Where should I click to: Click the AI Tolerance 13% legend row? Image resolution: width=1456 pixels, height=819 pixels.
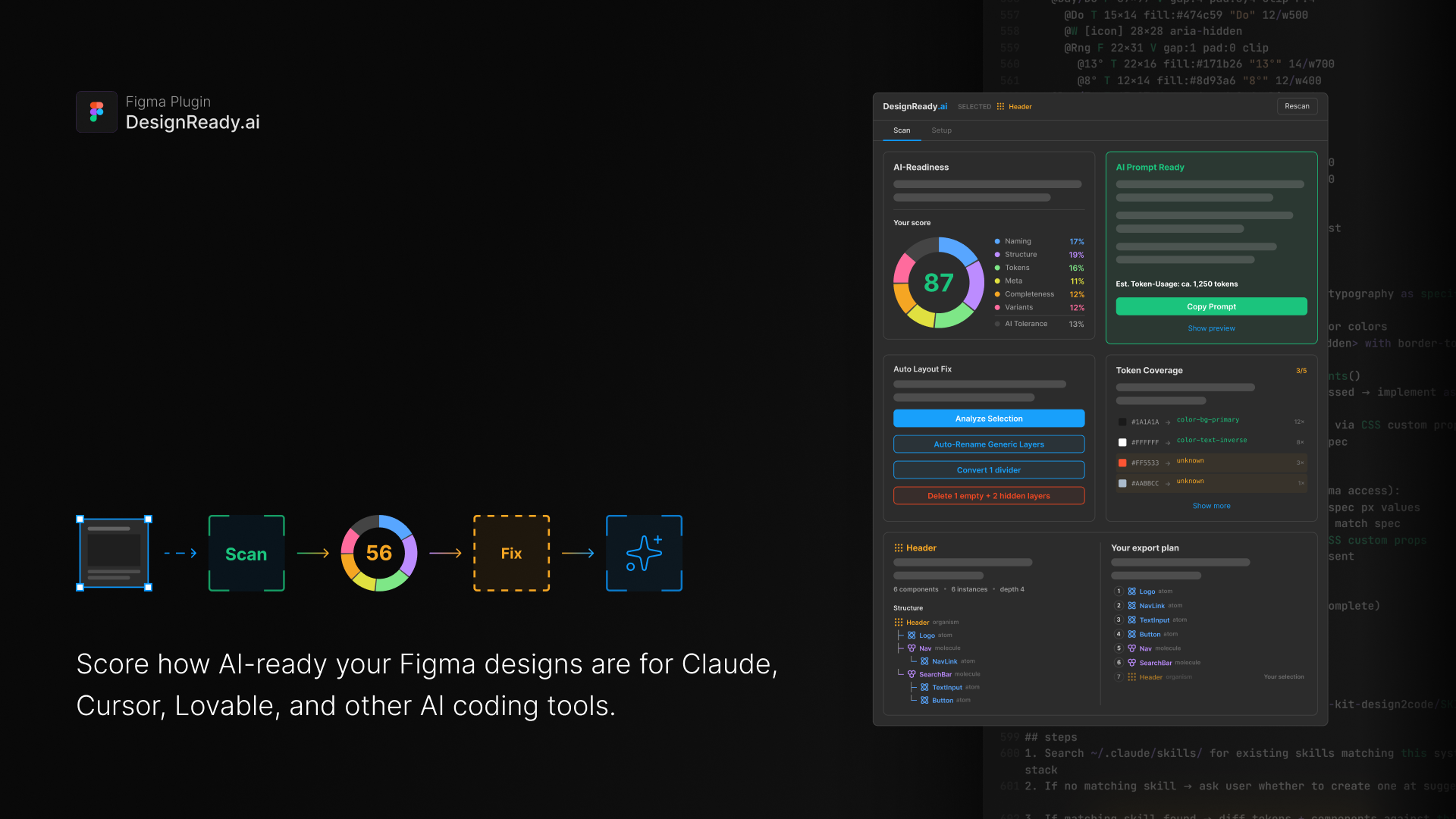(1039, 324)
